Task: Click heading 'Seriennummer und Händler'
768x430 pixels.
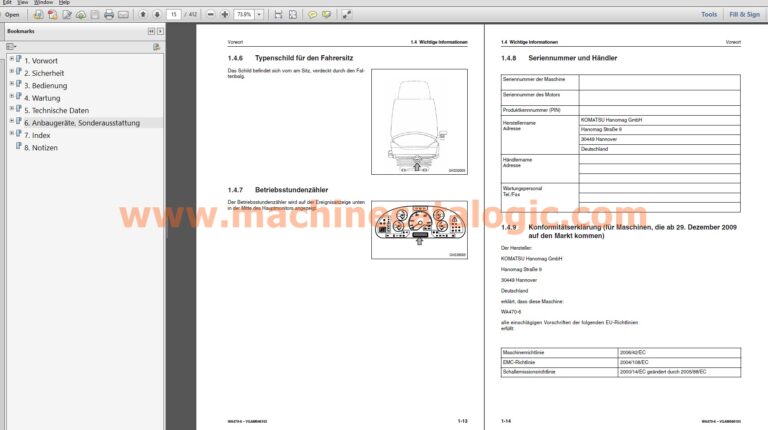Action: click(573, 58)
